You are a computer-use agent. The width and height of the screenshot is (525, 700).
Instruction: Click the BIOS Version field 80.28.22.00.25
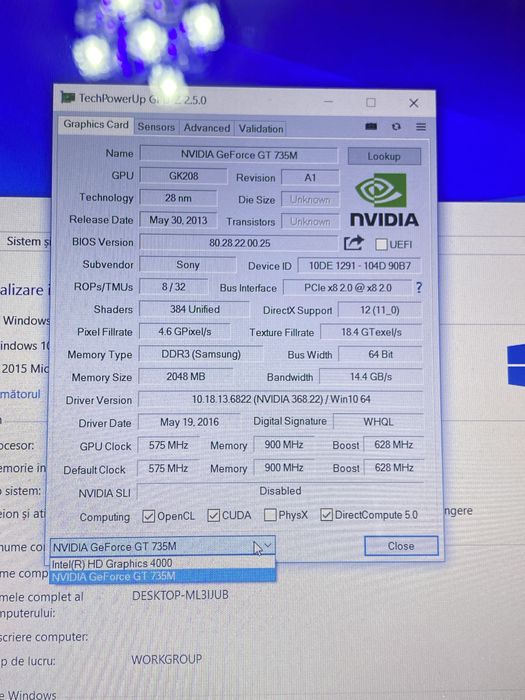click(x=239, y=243)
